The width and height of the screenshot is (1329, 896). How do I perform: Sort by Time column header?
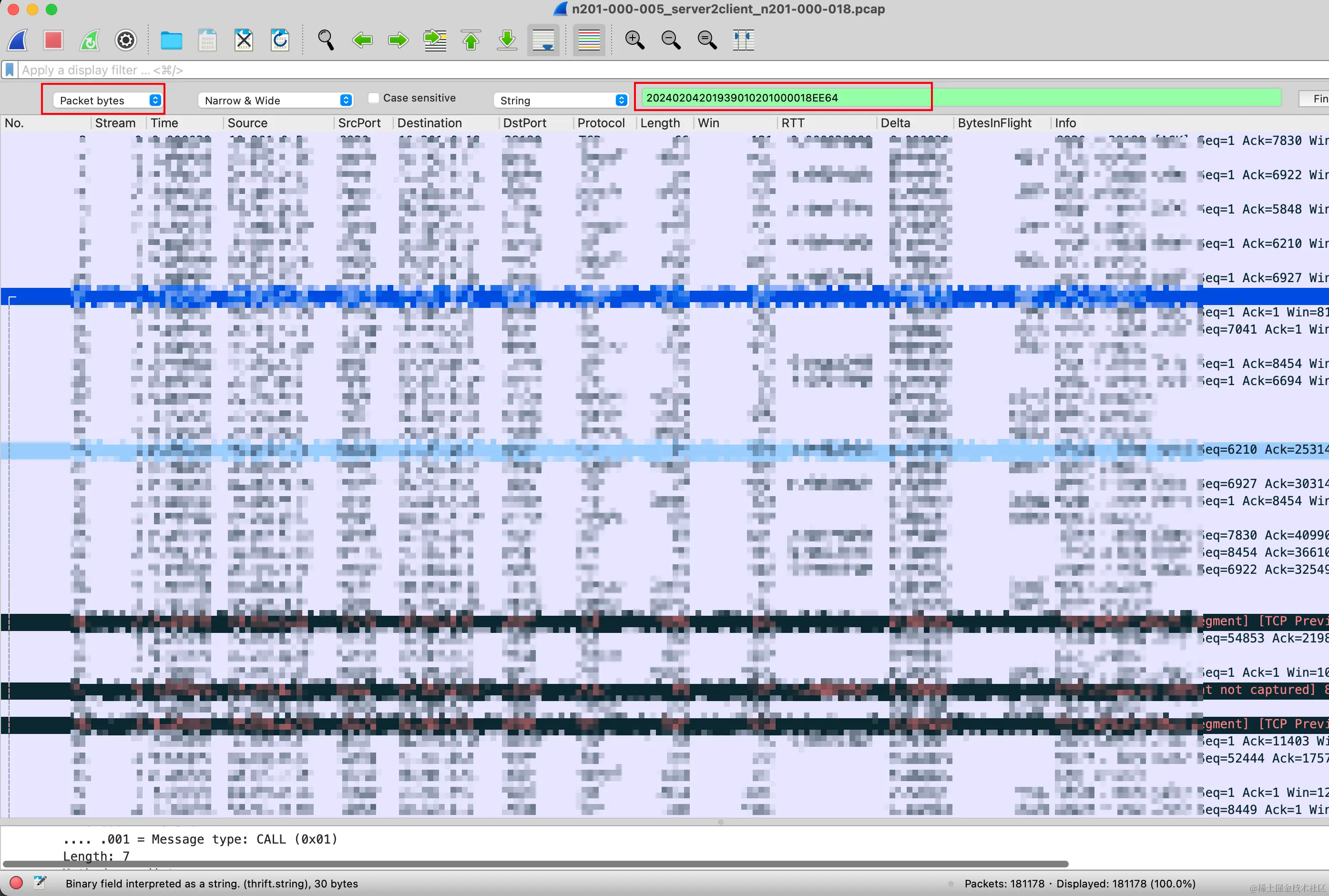tap(184, 123)
